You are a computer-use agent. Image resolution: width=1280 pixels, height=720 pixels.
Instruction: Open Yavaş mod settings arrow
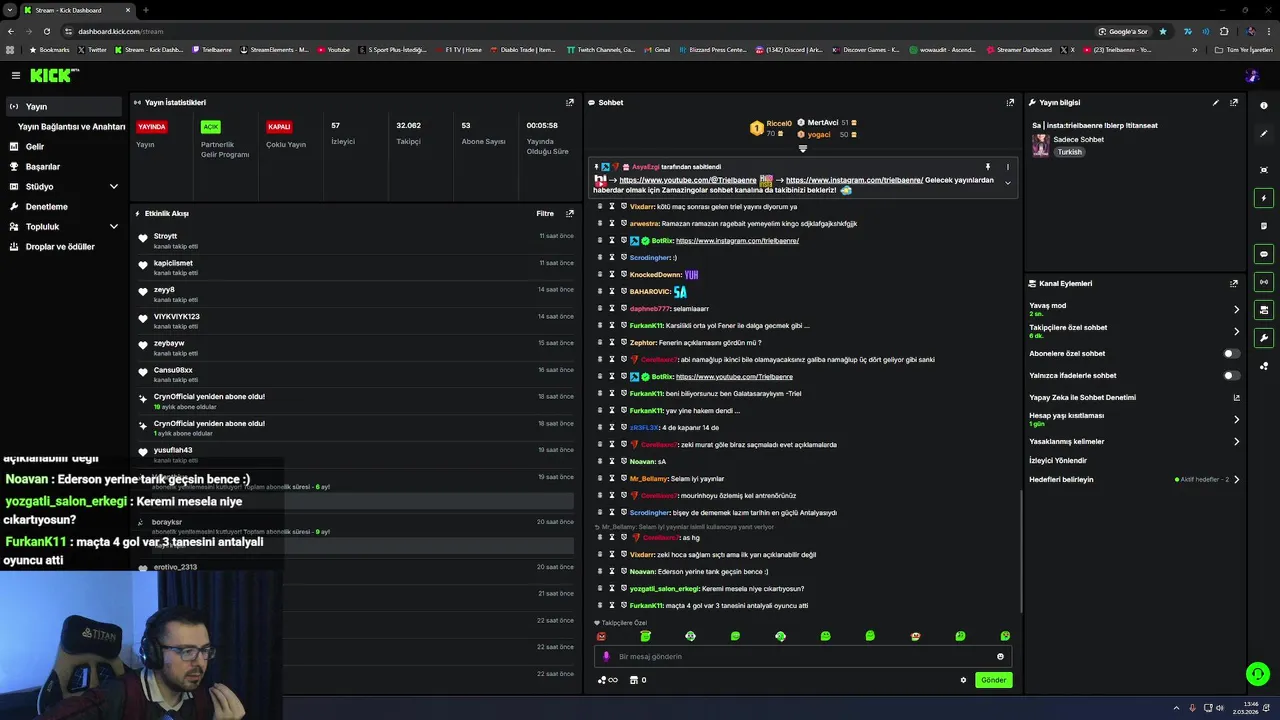click(1236, 309)
